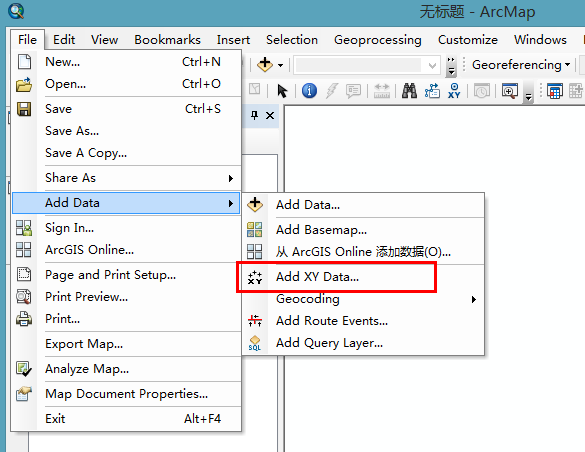Toggle the auto-hide pin on Table of Contents

(254, 116)
